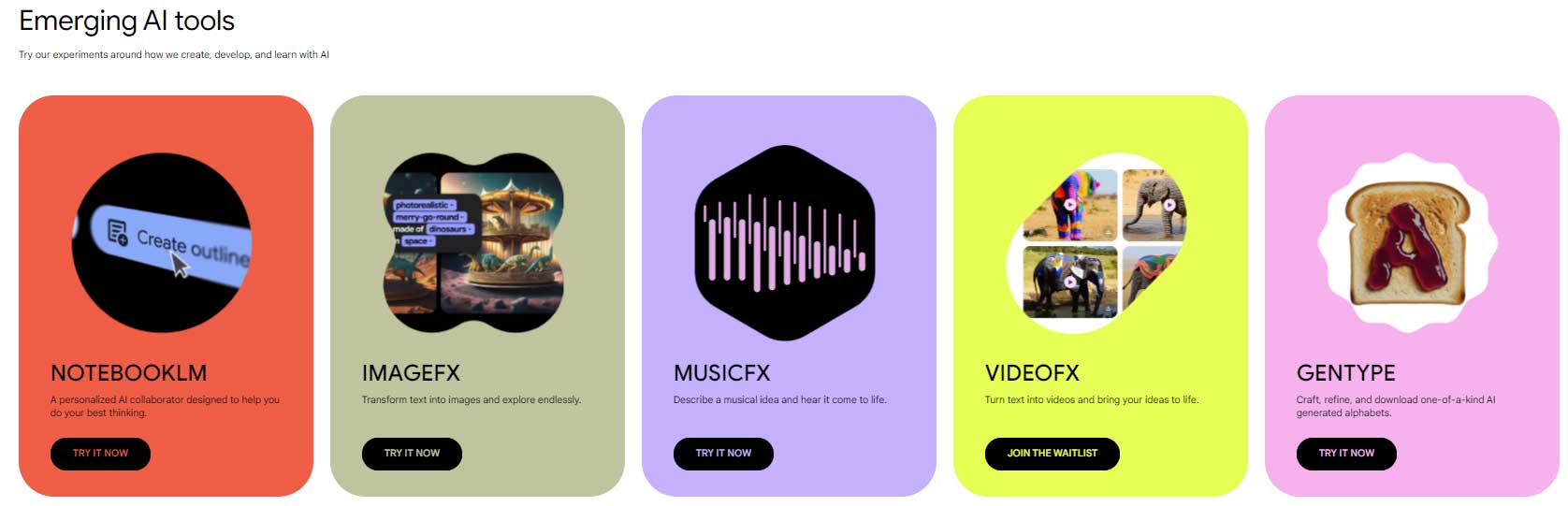Click TRY IT NOW under ImageFX

click(412, 454)
